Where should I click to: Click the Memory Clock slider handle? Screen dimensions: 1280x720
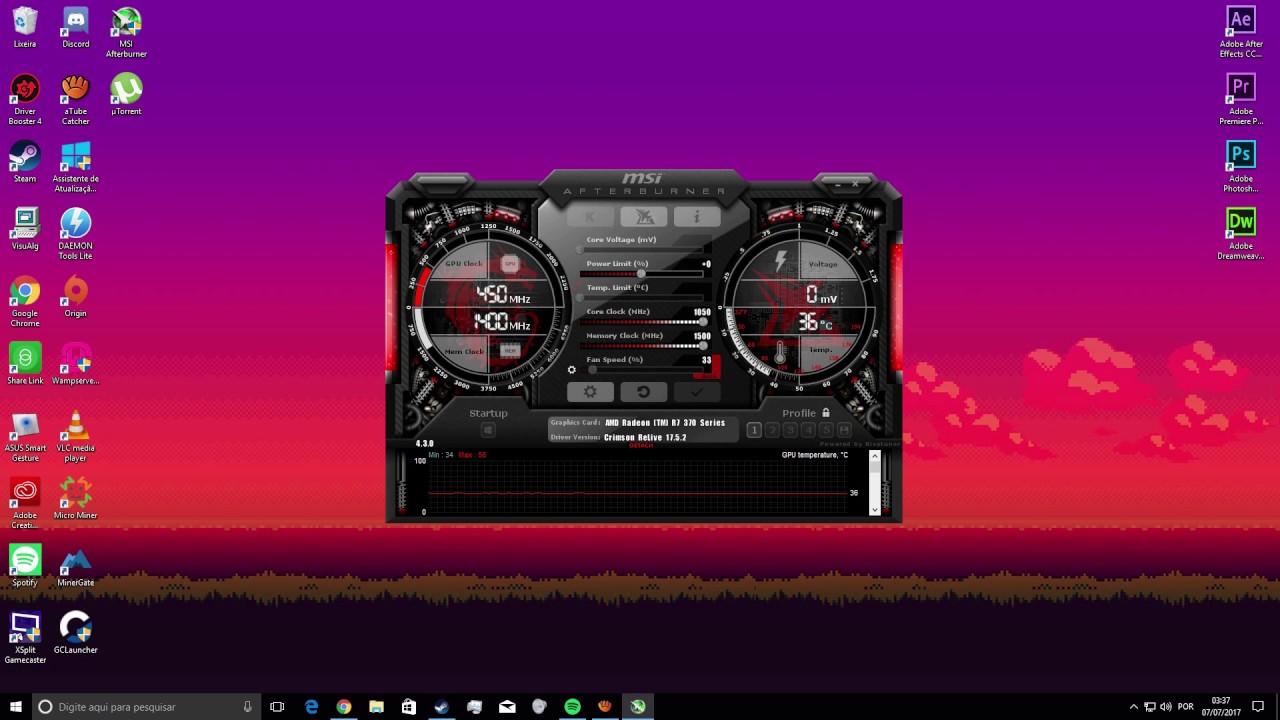click(704, 346)
